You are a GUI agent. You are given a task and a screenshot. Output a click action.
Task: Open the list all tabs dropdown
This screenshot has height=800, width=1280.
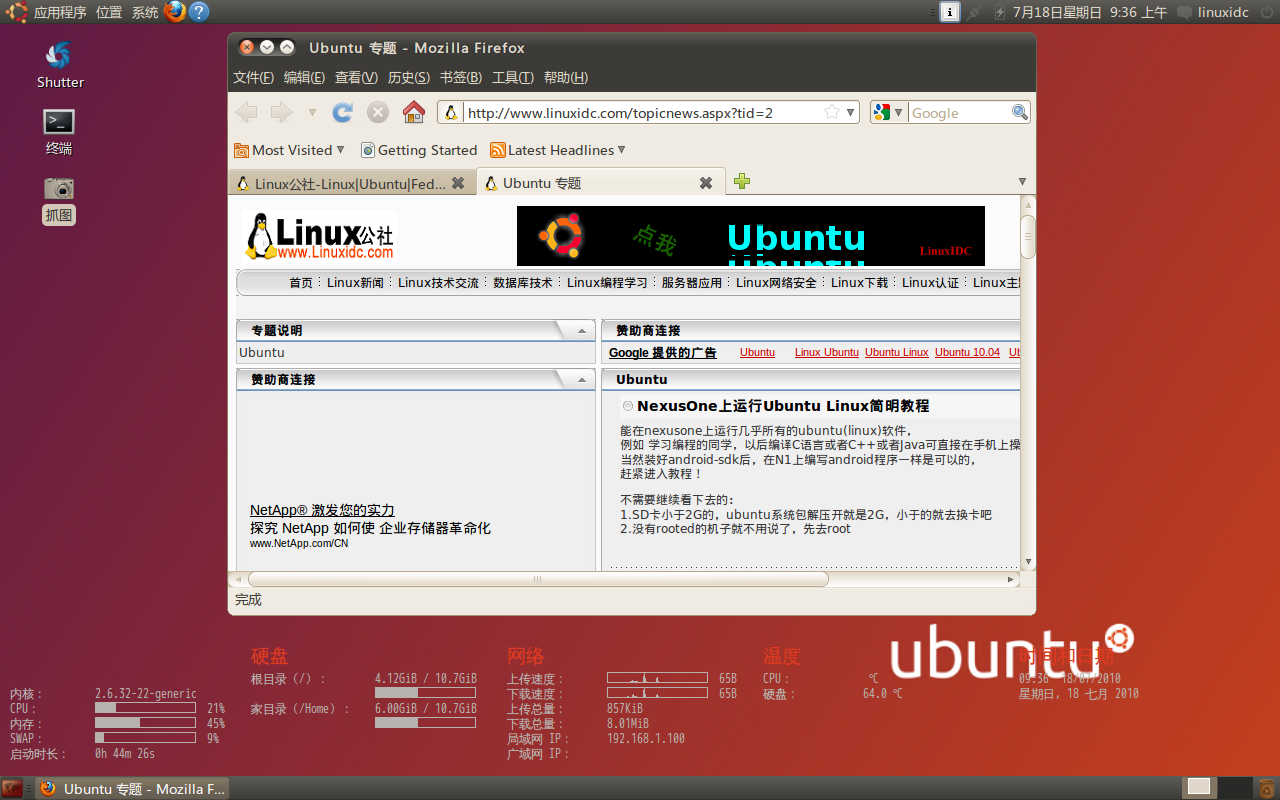1022,182
